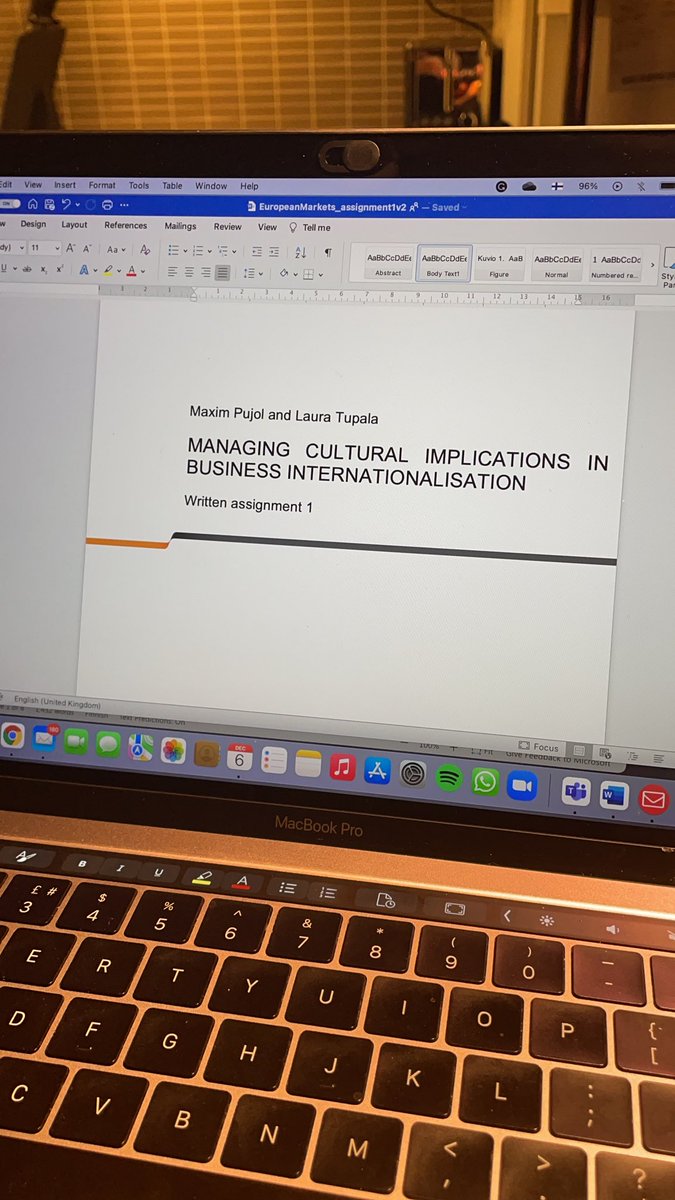This screenshot has width=675, height=1200.
Task: Decrease paragraph indent
Action: [x=257, y=251]
